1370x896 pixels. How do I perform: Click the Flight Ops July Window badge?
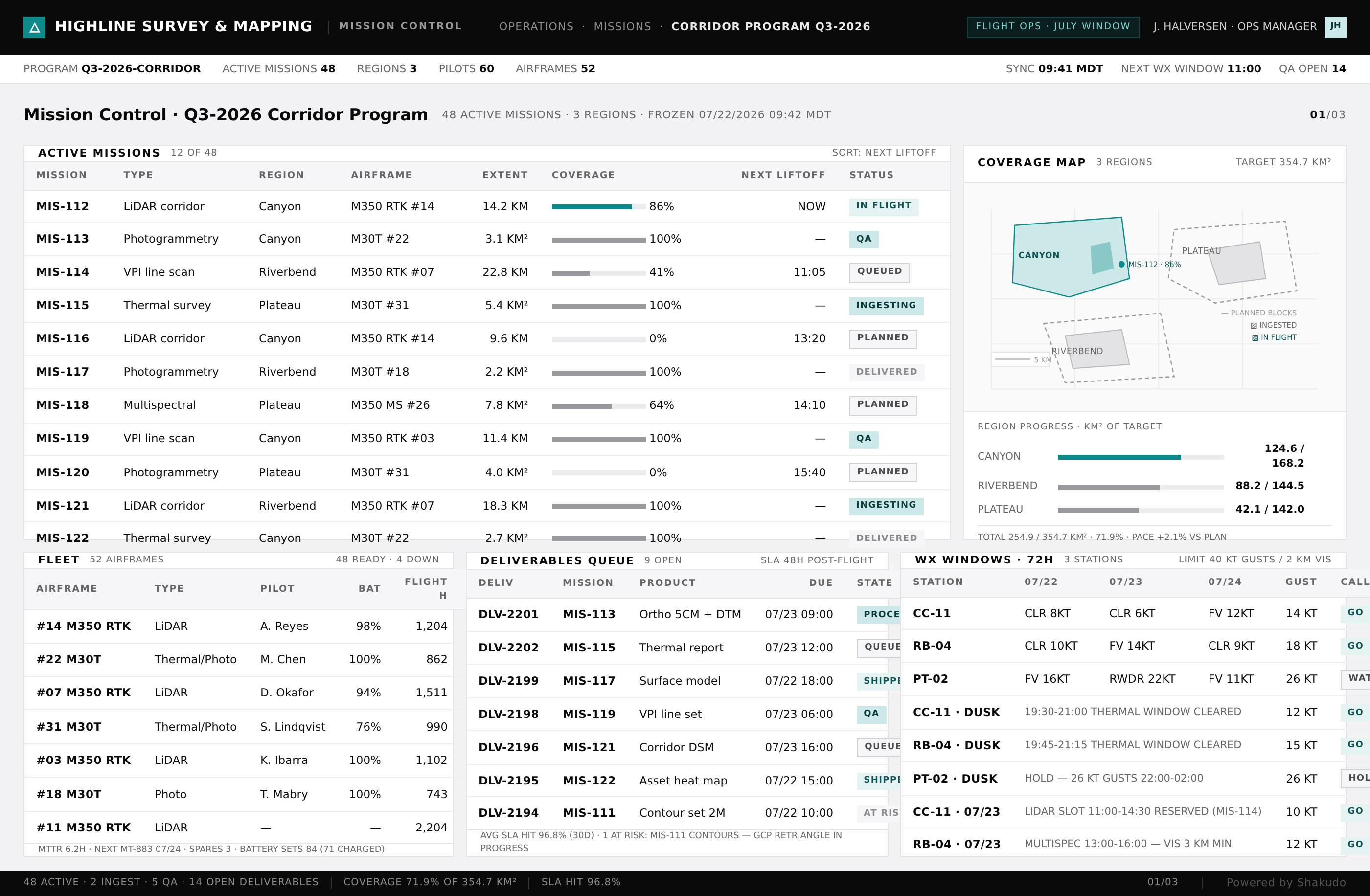[1053, 26]
